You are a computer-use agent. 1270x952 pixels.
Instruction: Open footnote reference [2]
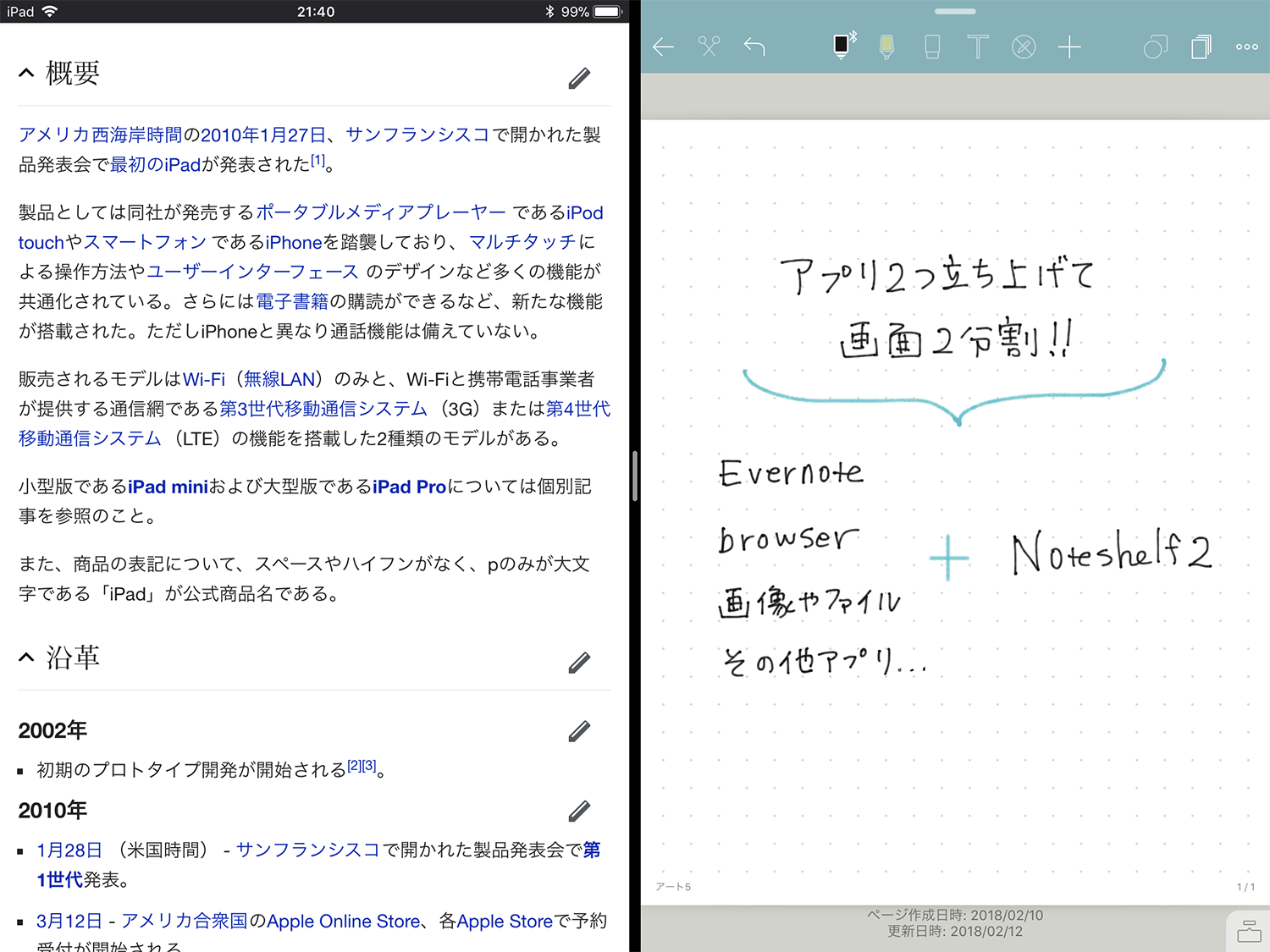354,765
